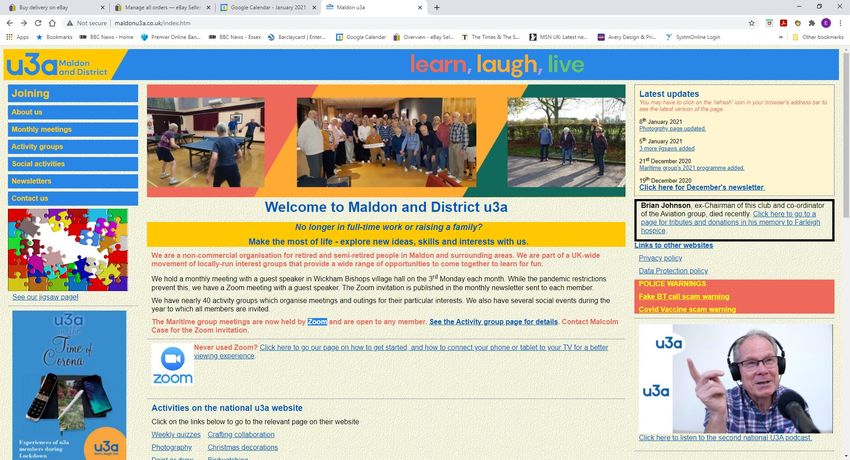Open BBC News - Essex bookmark

coord(235,37)
